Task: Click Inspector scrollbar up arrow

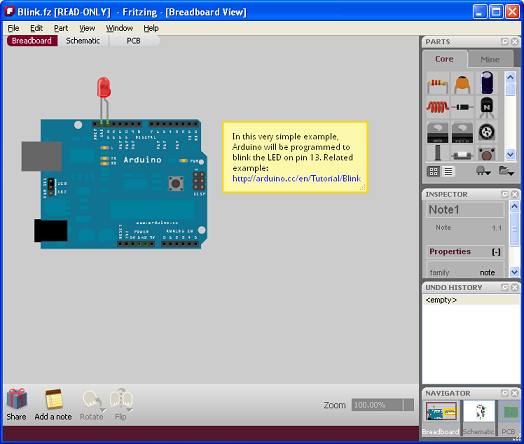Action: pos(514,206)
